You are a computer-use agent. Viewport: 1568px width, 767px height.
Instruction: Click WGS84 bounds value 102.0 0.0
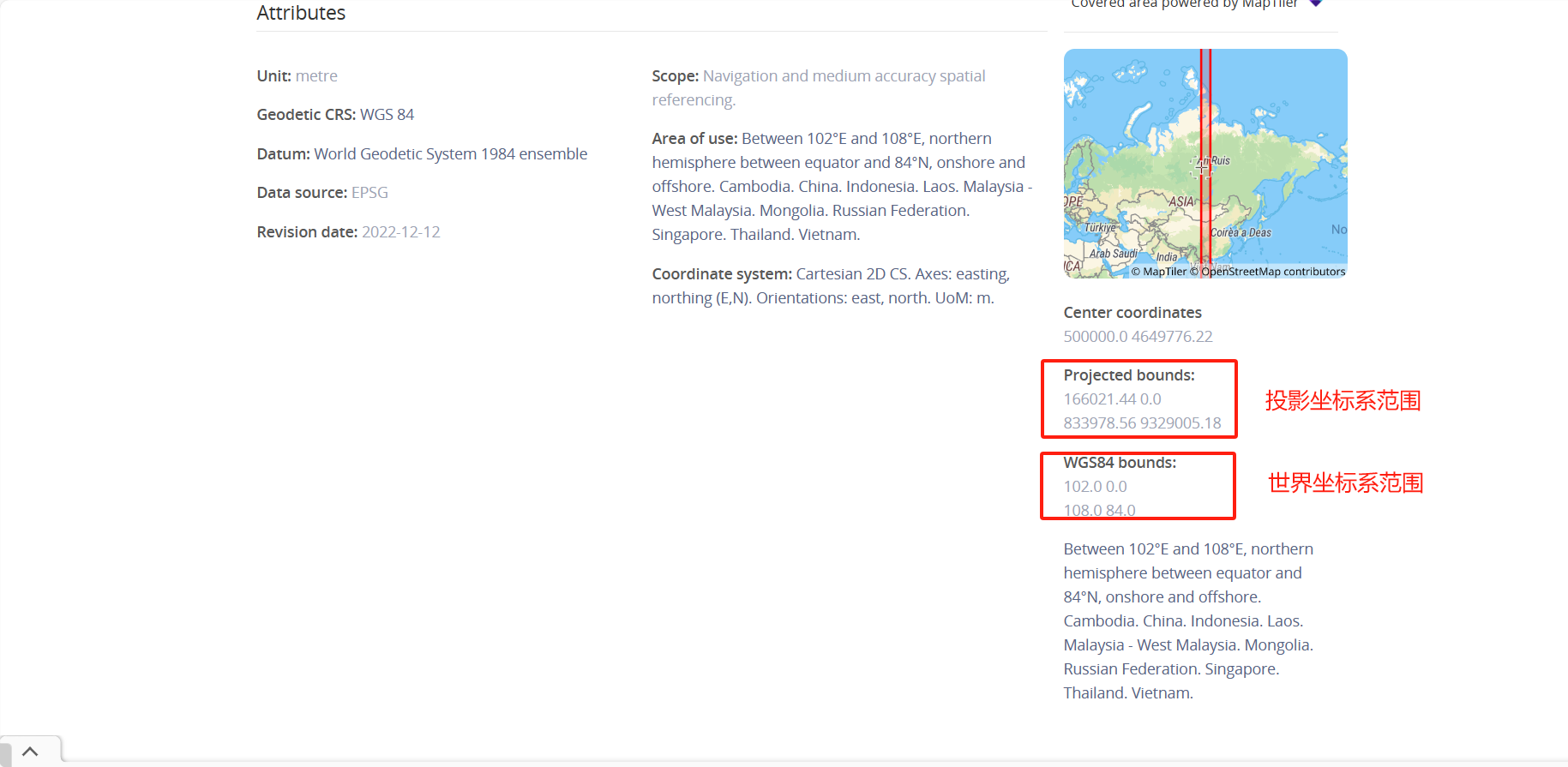(x=1095, y=487)
